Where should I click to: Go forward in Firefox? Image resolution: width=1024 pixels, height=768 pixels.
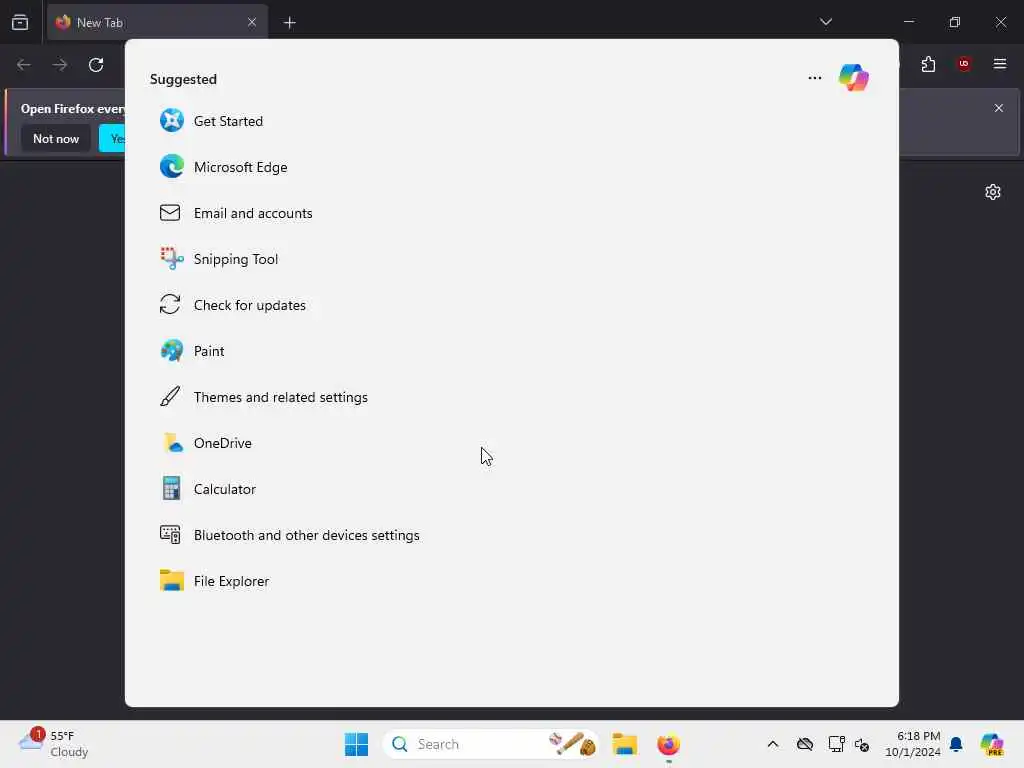point(59,65)
